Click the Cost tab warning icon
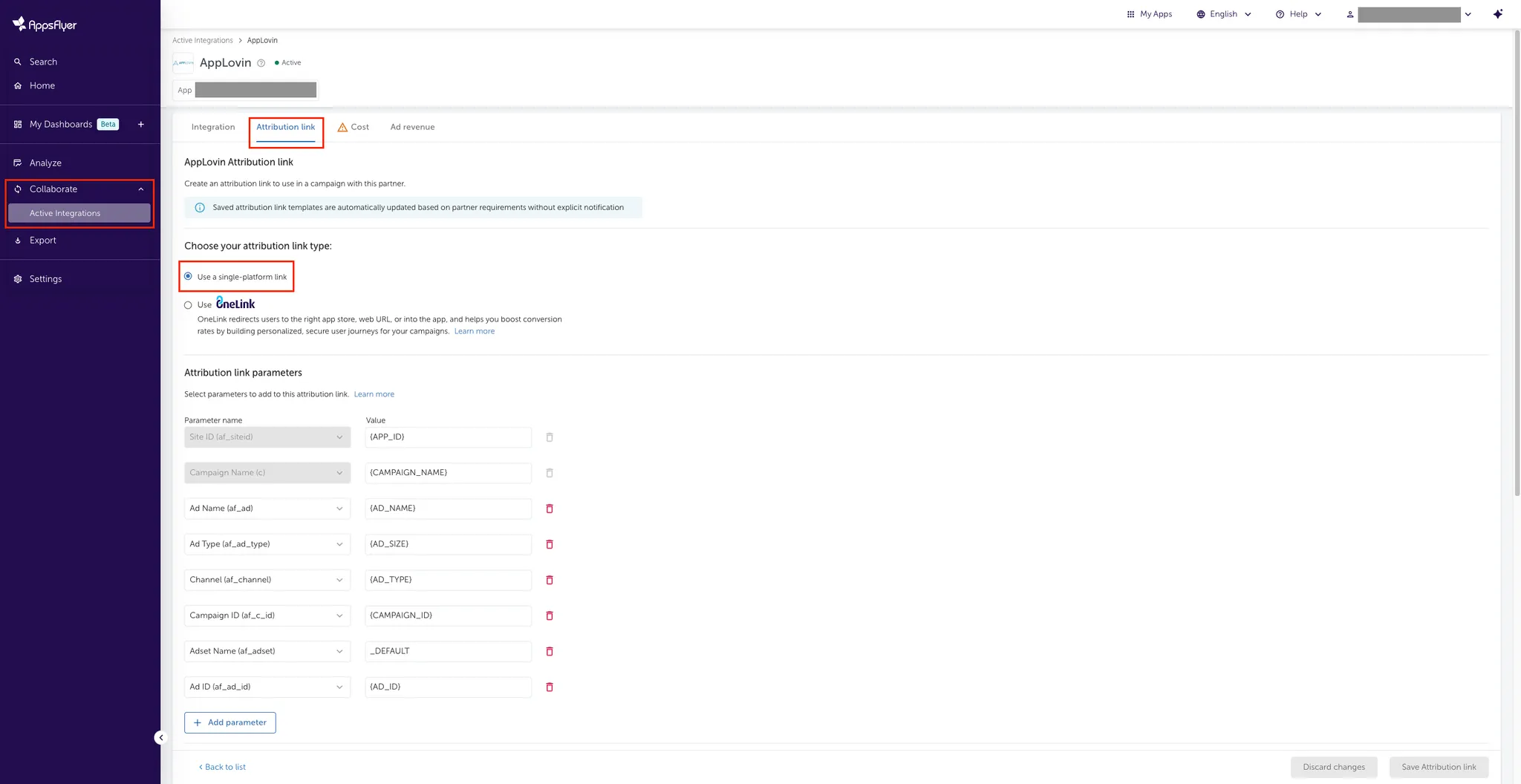This screenshot has height=784, width=1521. click(342, 127)
